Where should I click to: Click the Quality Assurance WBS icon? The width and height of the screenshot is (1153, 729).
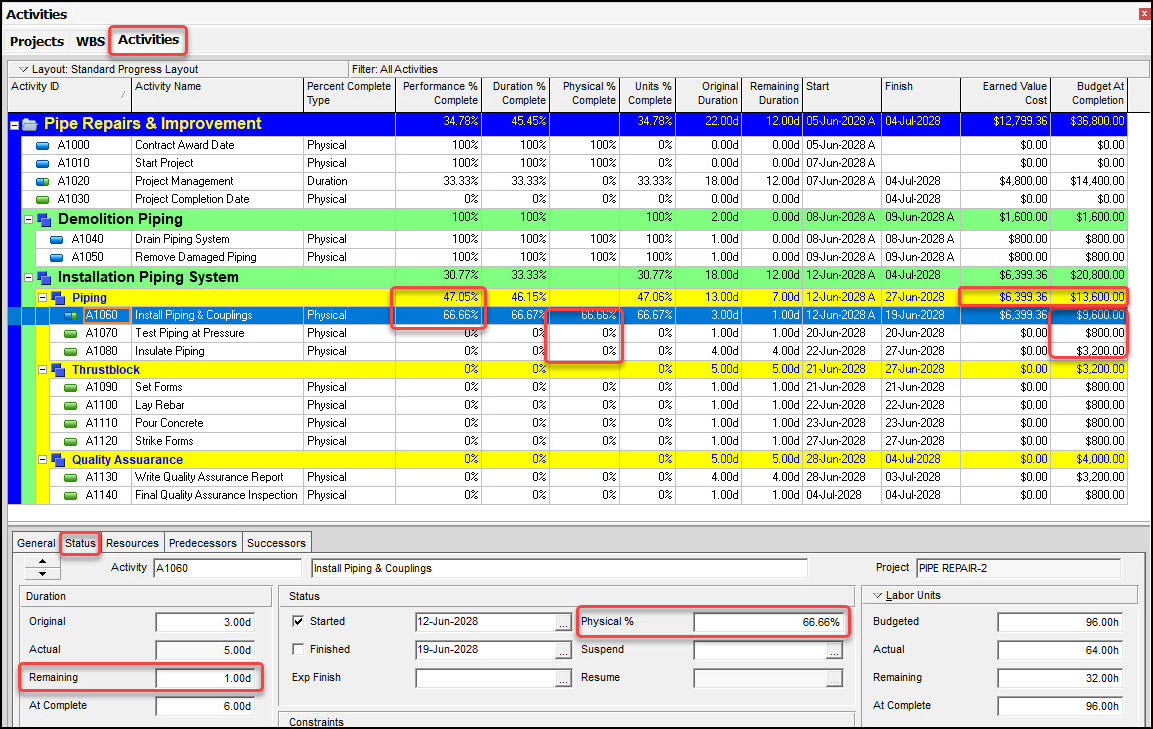57,460
